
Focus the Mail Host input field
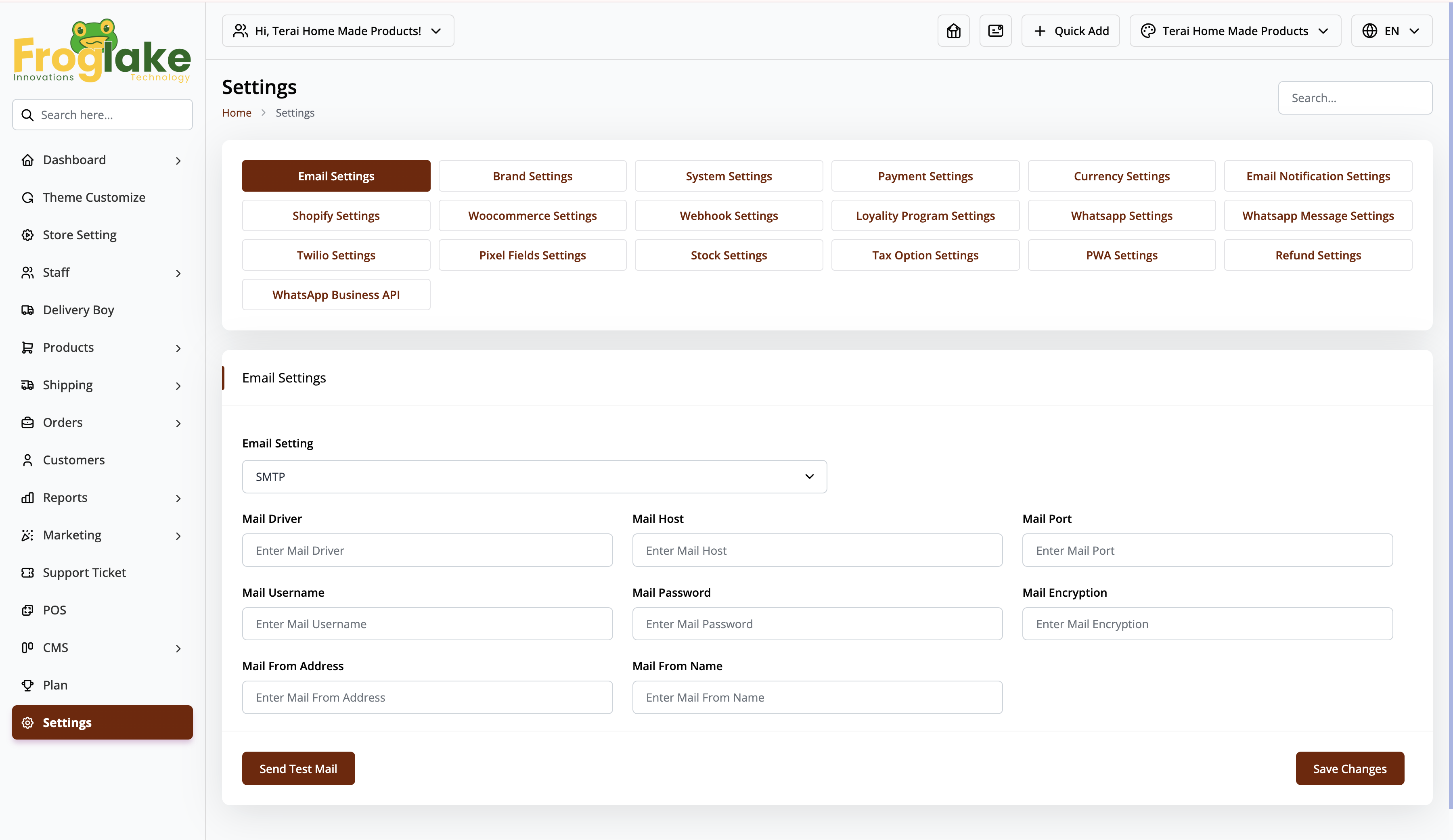tap(817, 550)
